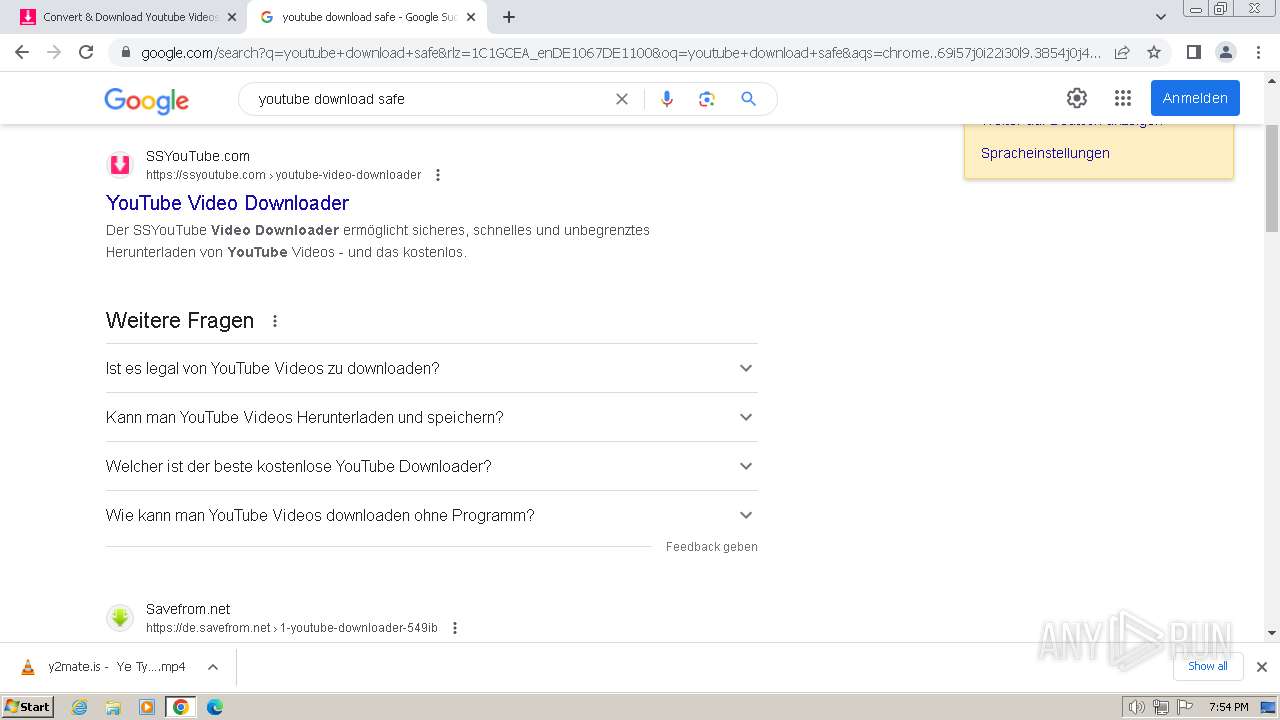Clear the search box with the X icon
The image size is (1280, 720).
tap(622, 99)
